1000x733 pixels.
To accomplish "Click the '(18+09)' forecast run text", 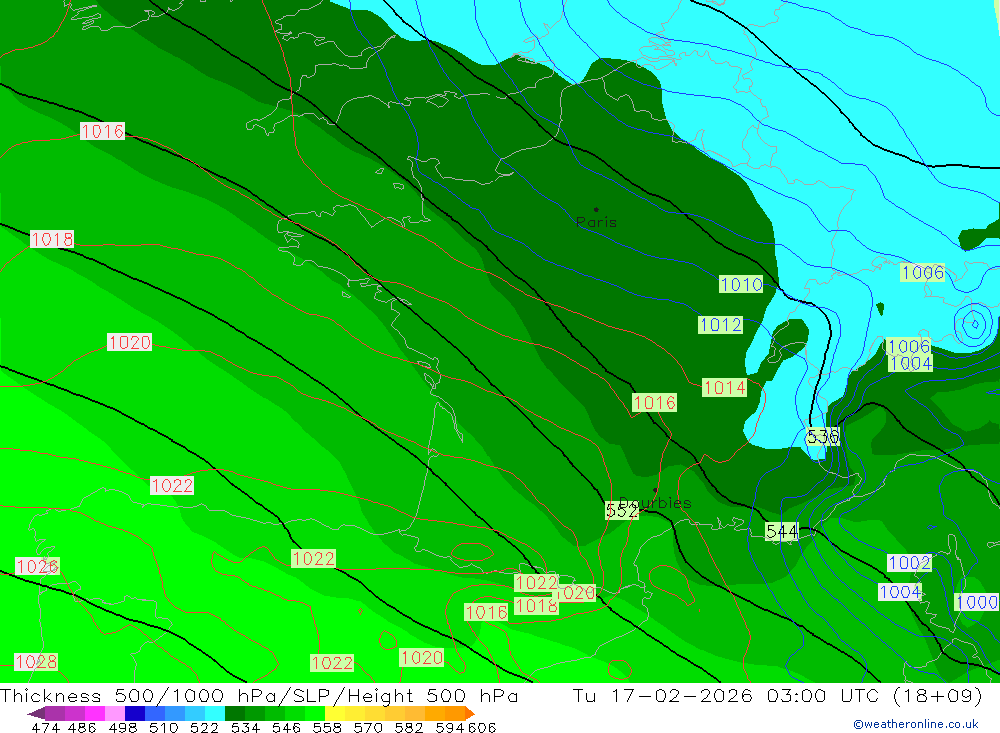I will [938, 696].
